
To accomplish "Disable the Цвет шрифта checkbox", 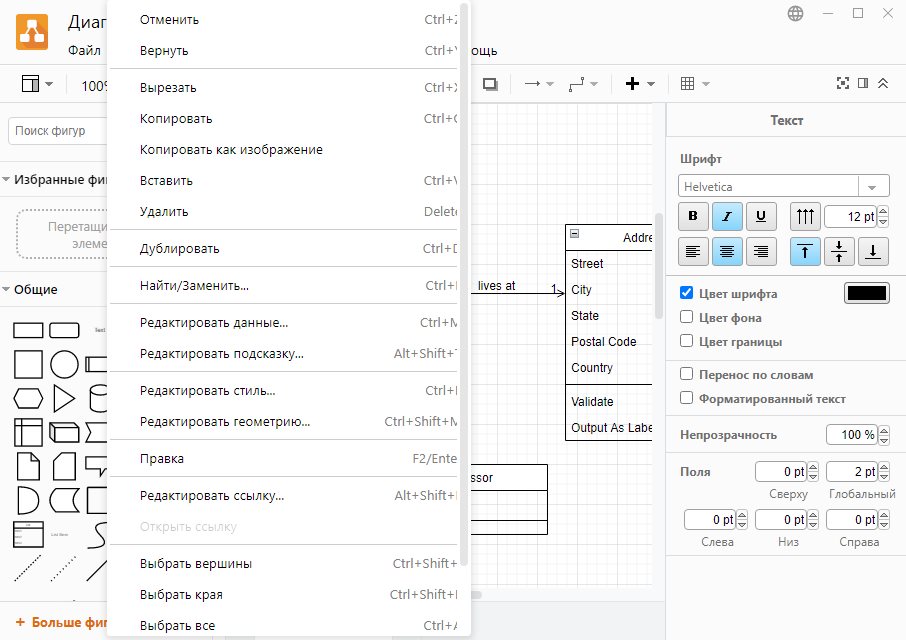I will coord(686,294).
